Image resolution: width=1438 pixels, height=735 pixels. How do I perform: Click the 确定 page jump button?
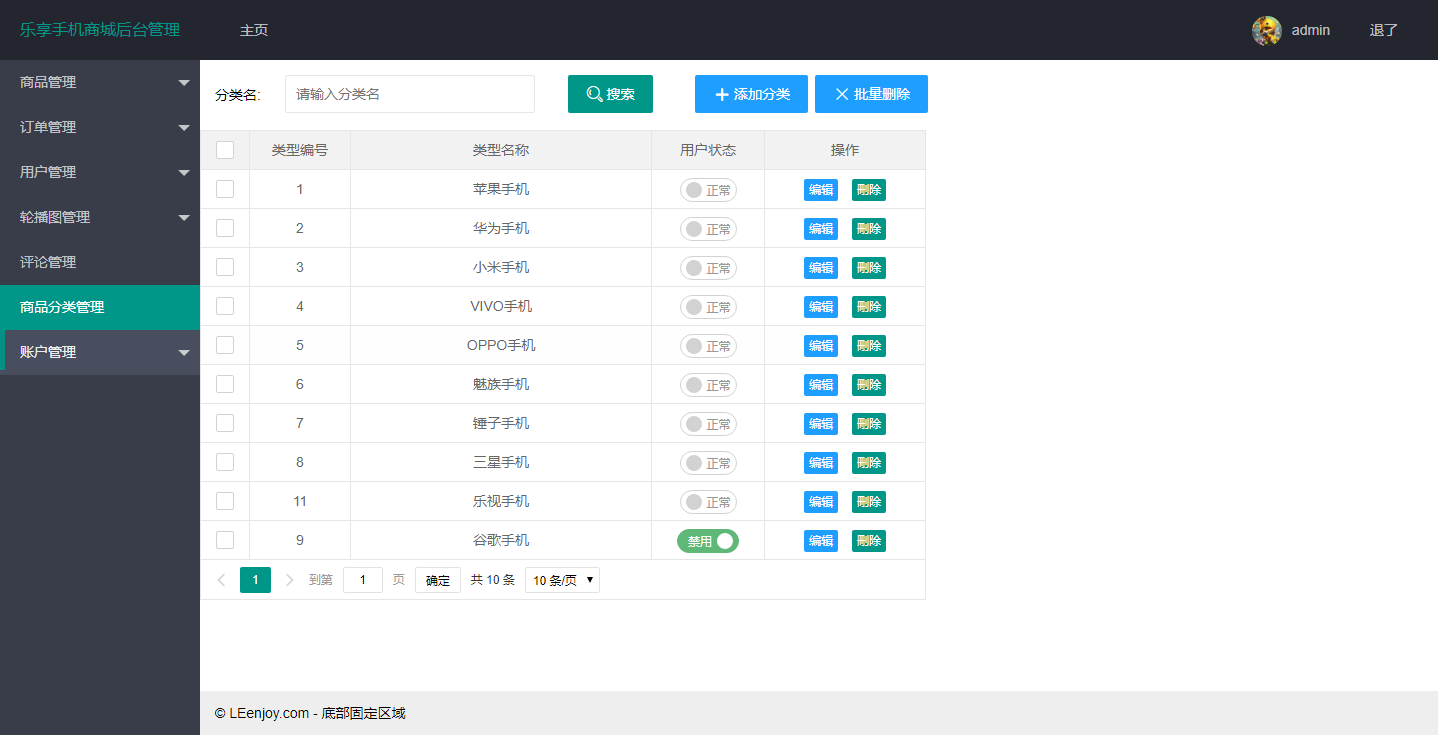click(438, 580)
